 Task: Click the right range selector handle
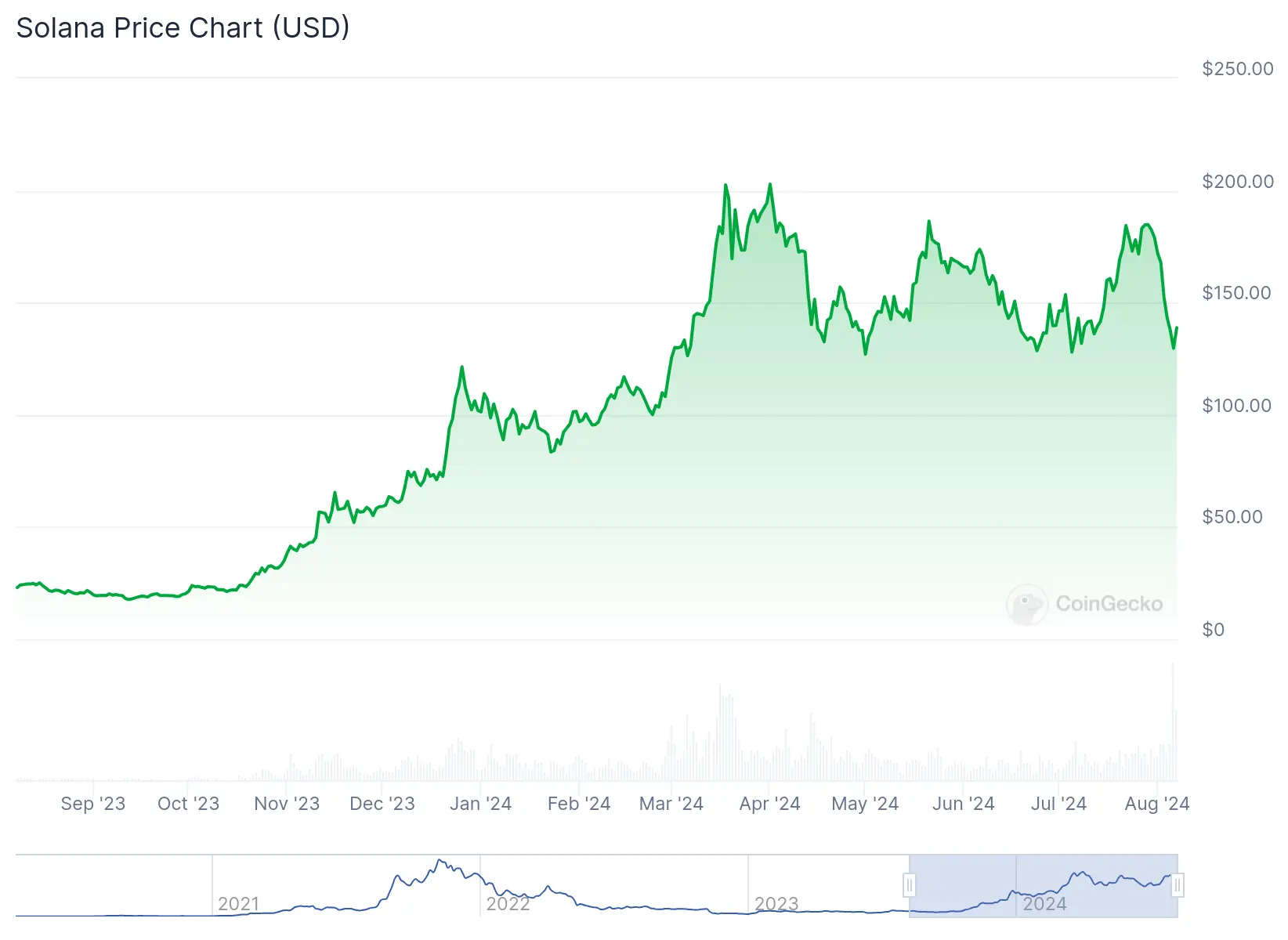tap(1177, 886)
